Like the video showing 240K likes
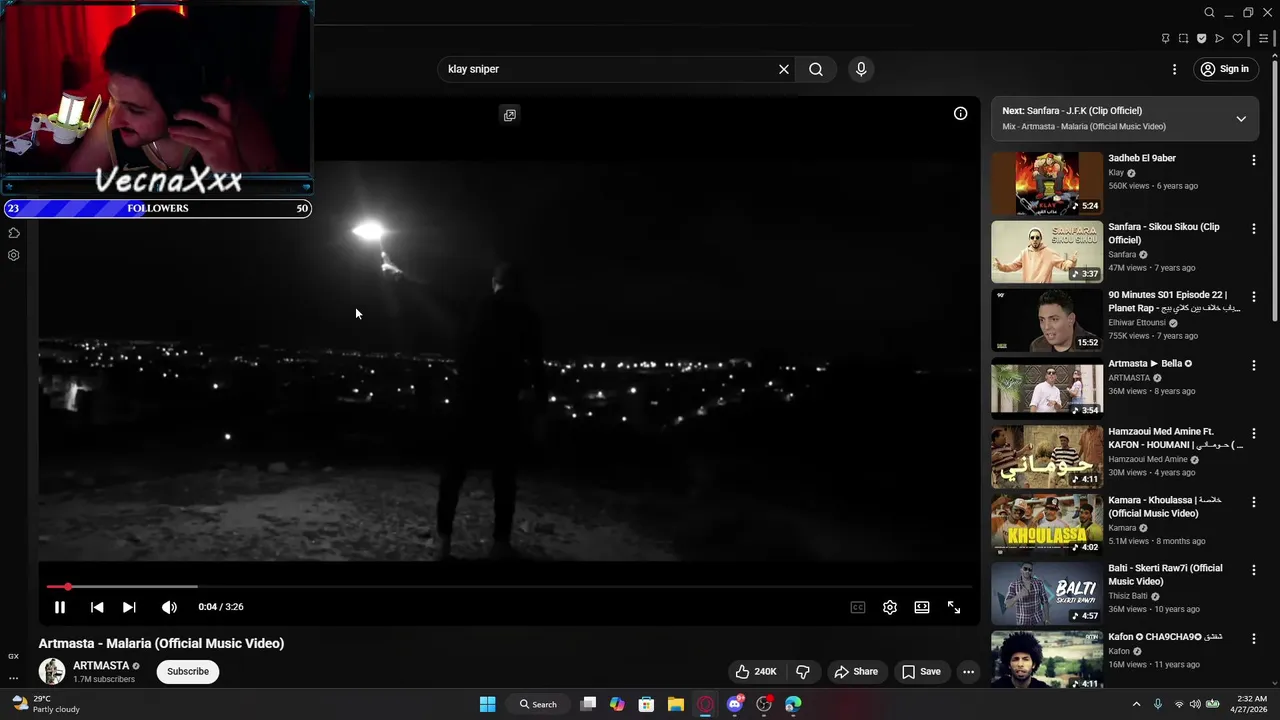Screen dimensions: 1280x720 tap(756, 672)
